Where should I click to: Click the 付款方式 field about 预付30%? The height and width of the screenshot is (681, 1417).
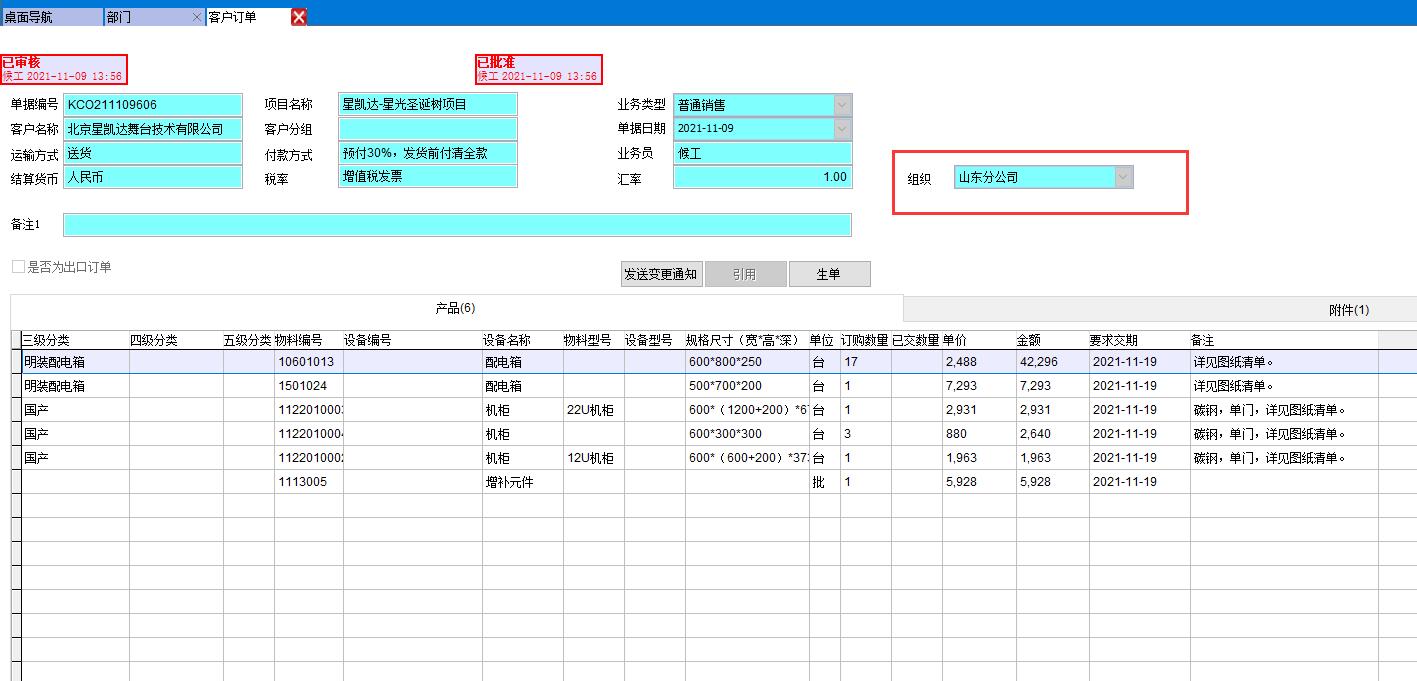click(427, 153)
